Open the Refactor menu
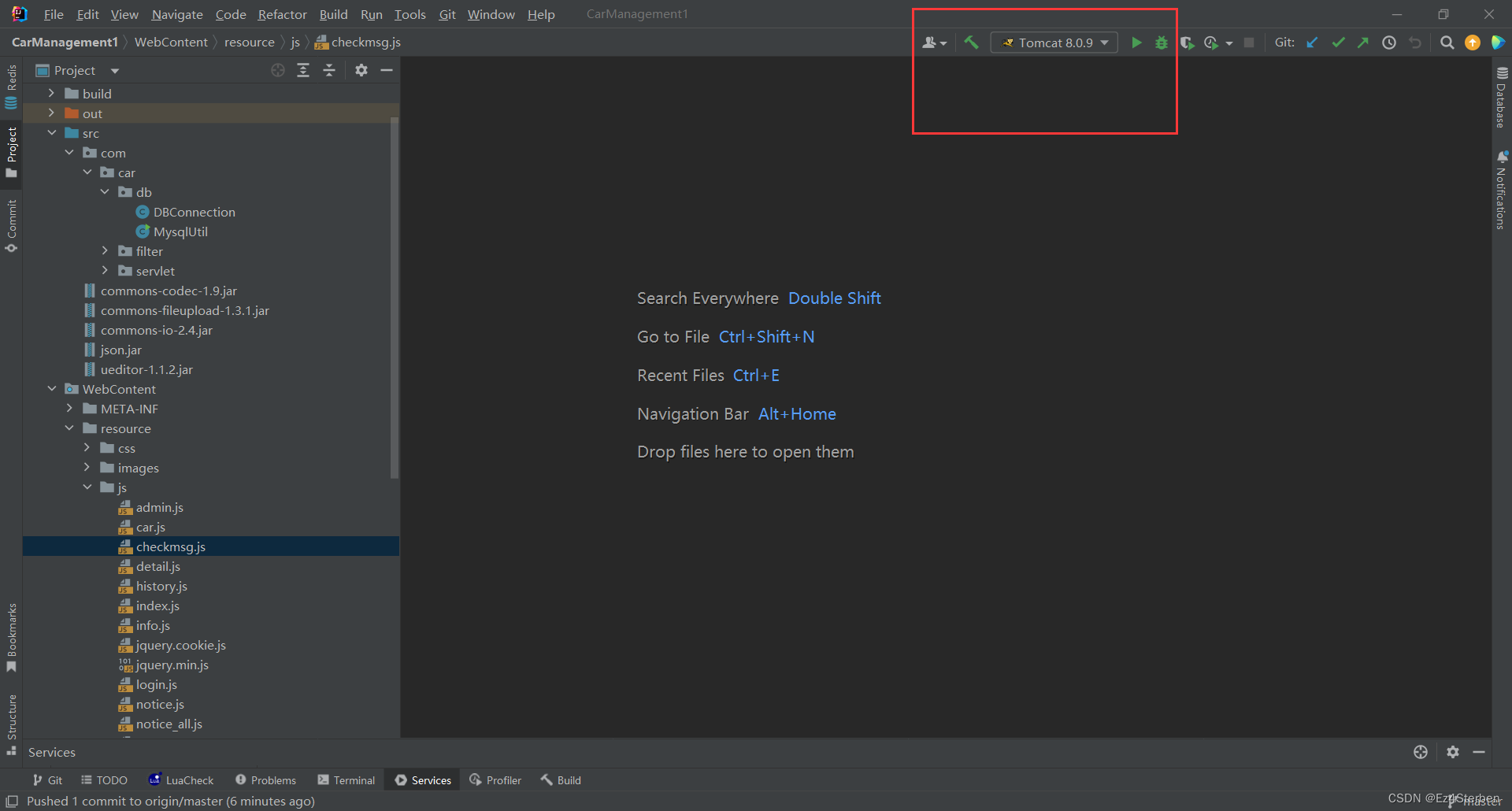This screenshot has width=1512, height=811. [x=282, y=14]
